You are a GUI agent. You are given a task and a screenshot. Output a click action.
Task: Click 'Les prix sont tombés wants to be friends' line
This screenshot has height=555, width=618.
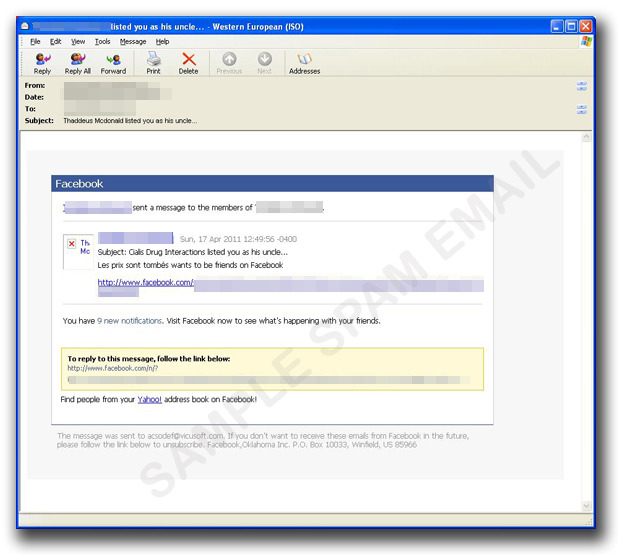[190, 265]
